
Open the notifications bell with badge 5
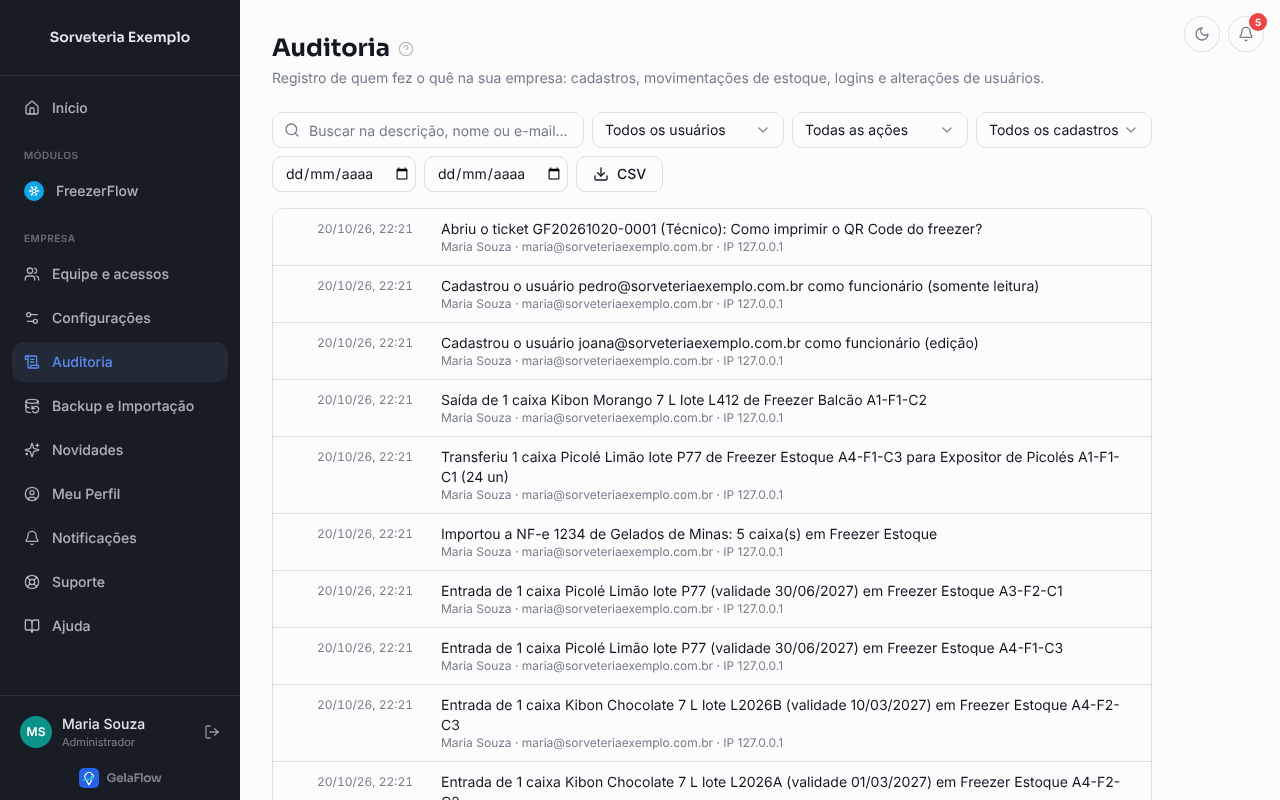(x=1246, y=34)
